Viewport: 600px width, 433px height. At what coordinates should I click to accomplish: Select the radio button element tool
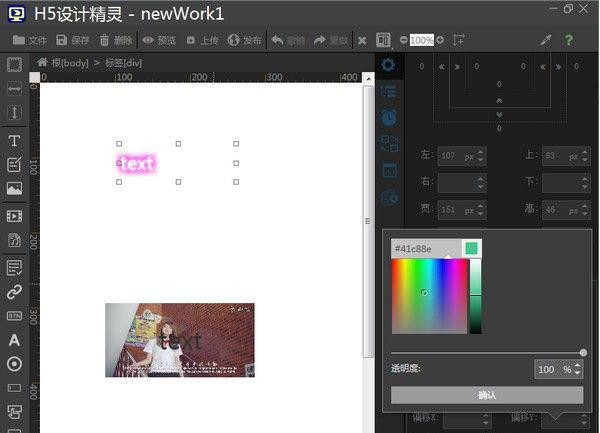[15, 364]
